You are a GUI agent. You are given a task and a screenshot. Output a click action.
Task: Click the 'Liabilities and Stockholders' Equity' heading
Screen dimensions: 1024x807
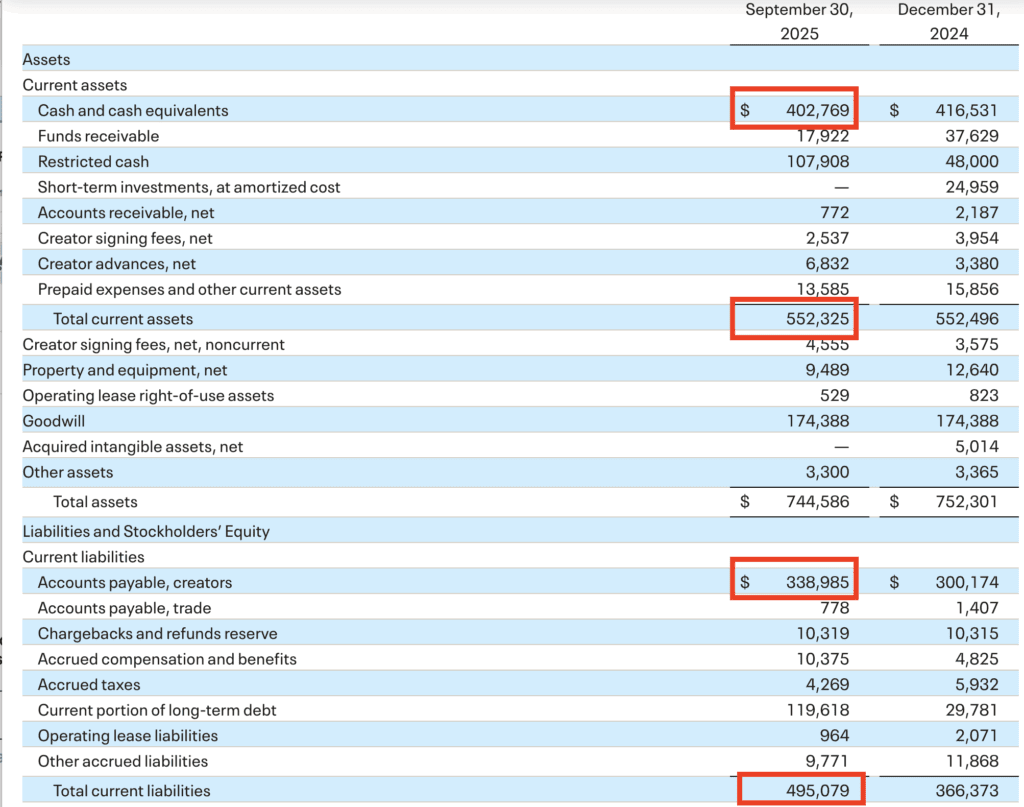click(146, 531)
